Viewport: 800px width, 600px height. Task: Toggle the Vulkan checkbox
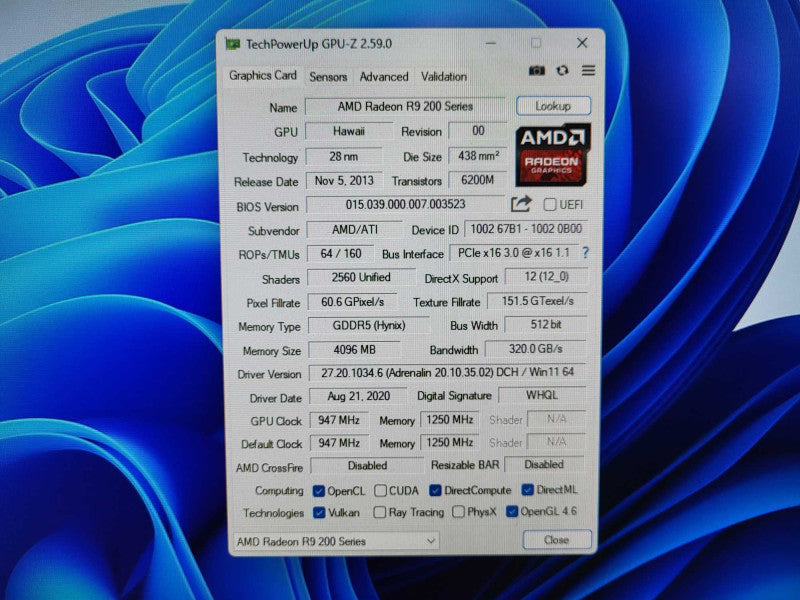319,512
